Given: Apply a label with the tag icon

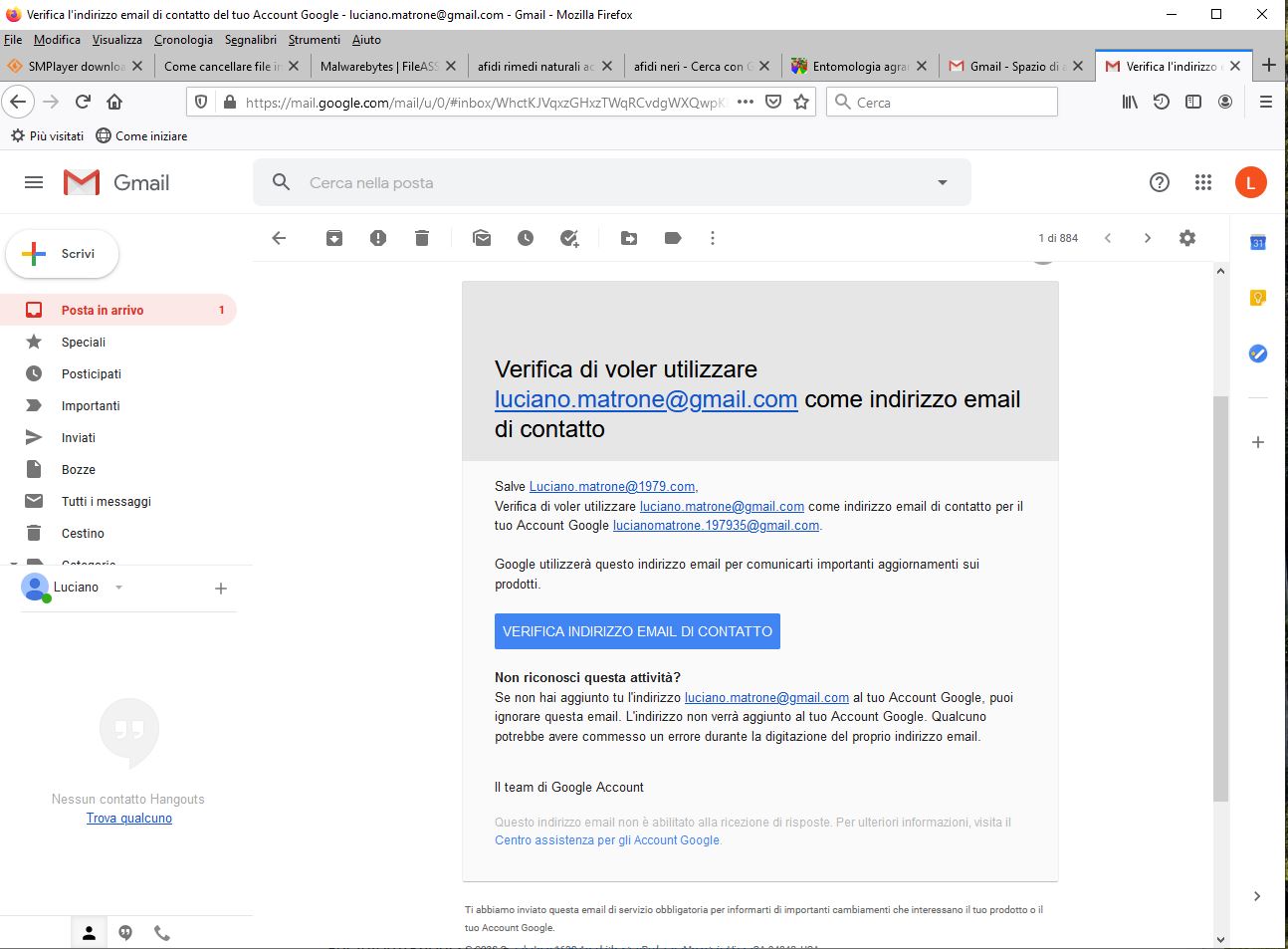Looking at the screenshot, I should click(673, 238).
